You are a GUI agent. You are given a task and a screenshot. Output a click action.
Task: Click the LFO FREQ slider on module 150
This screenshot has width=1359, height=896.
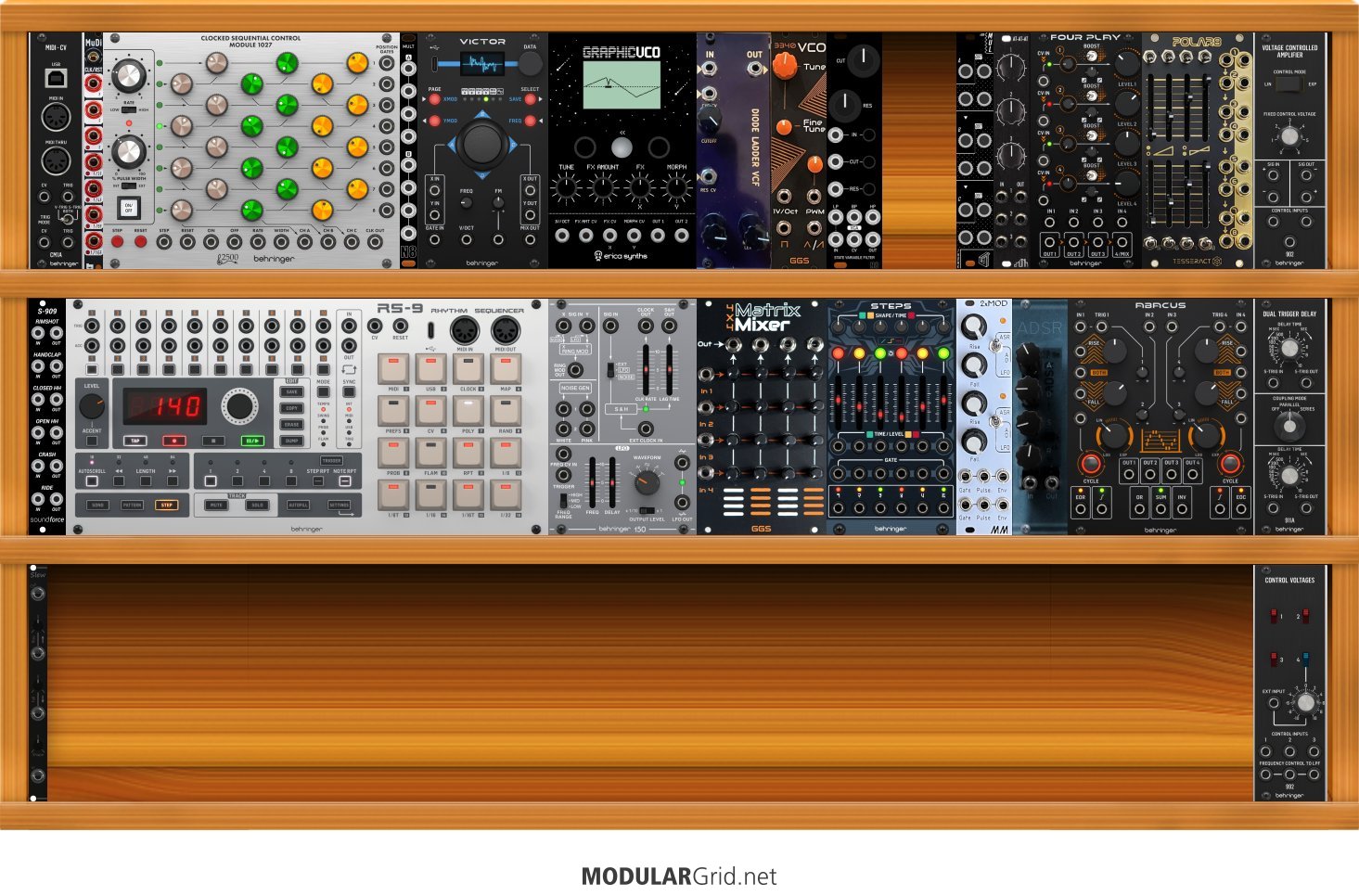[x=592, y=482]
